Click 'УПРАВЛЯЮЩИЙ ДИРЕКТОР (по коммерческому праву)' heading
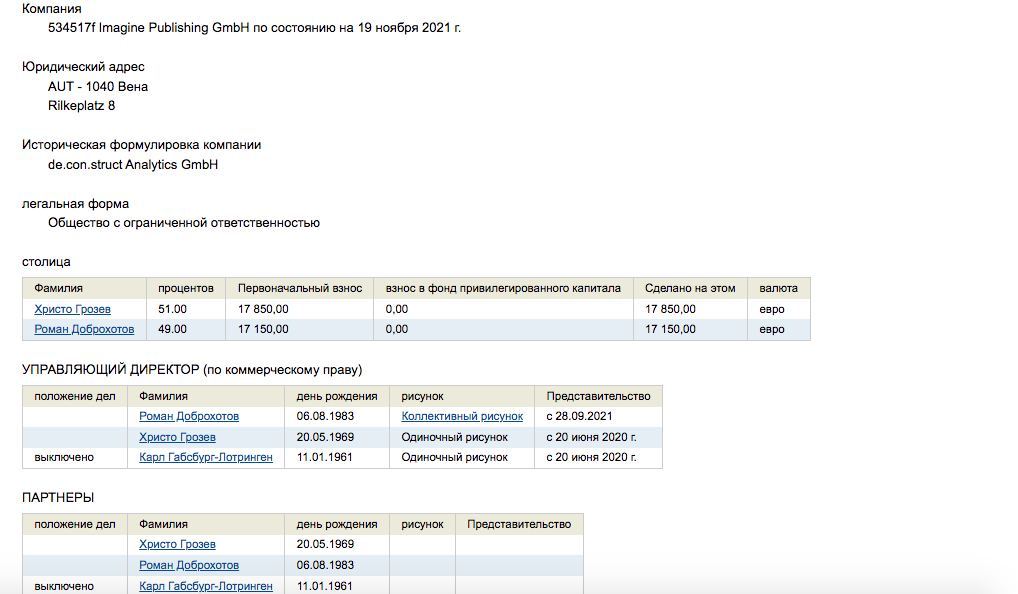The height and width of the screenshot is (594, 1018). (x=192, y=370)
